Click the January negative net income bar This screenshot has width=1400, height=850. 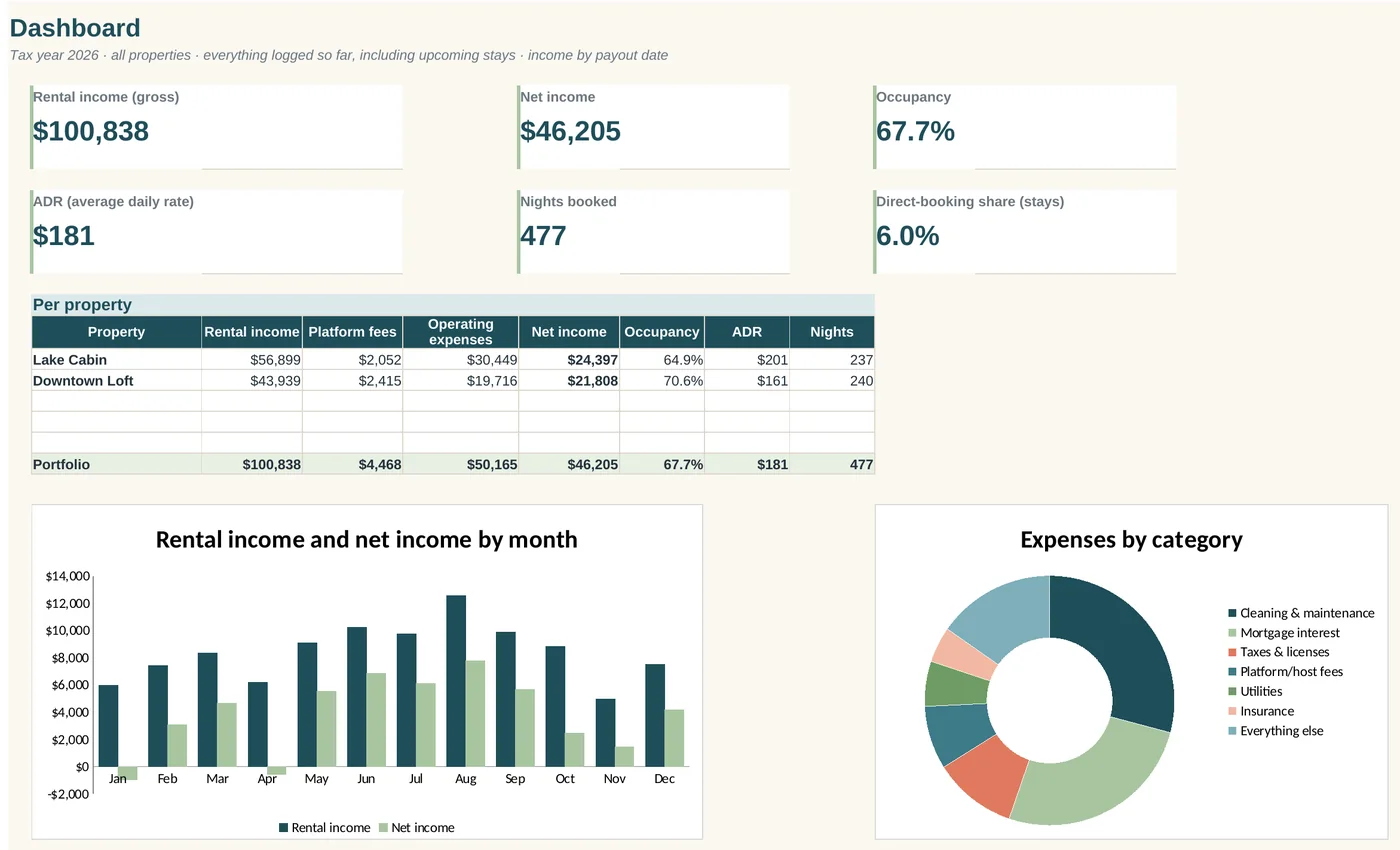[x=127, y=773]
